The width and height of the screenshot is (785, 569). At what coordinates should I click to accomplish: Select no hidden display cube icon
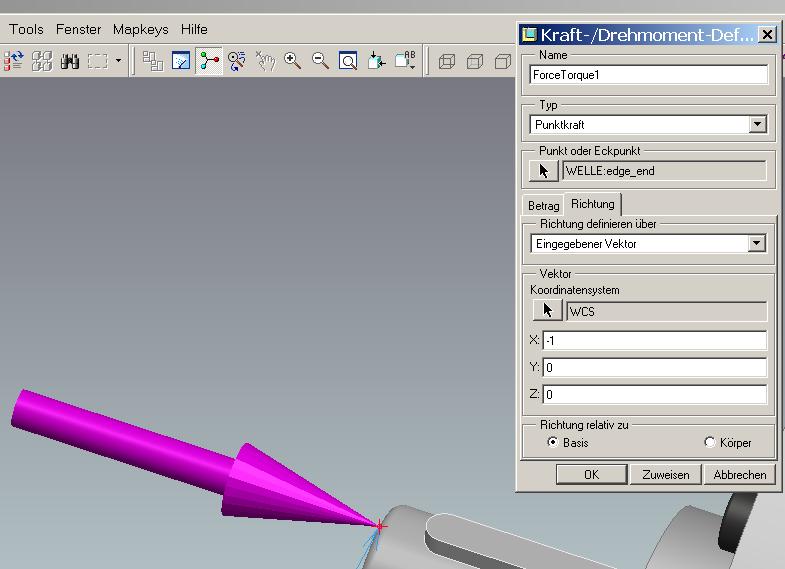503,61
